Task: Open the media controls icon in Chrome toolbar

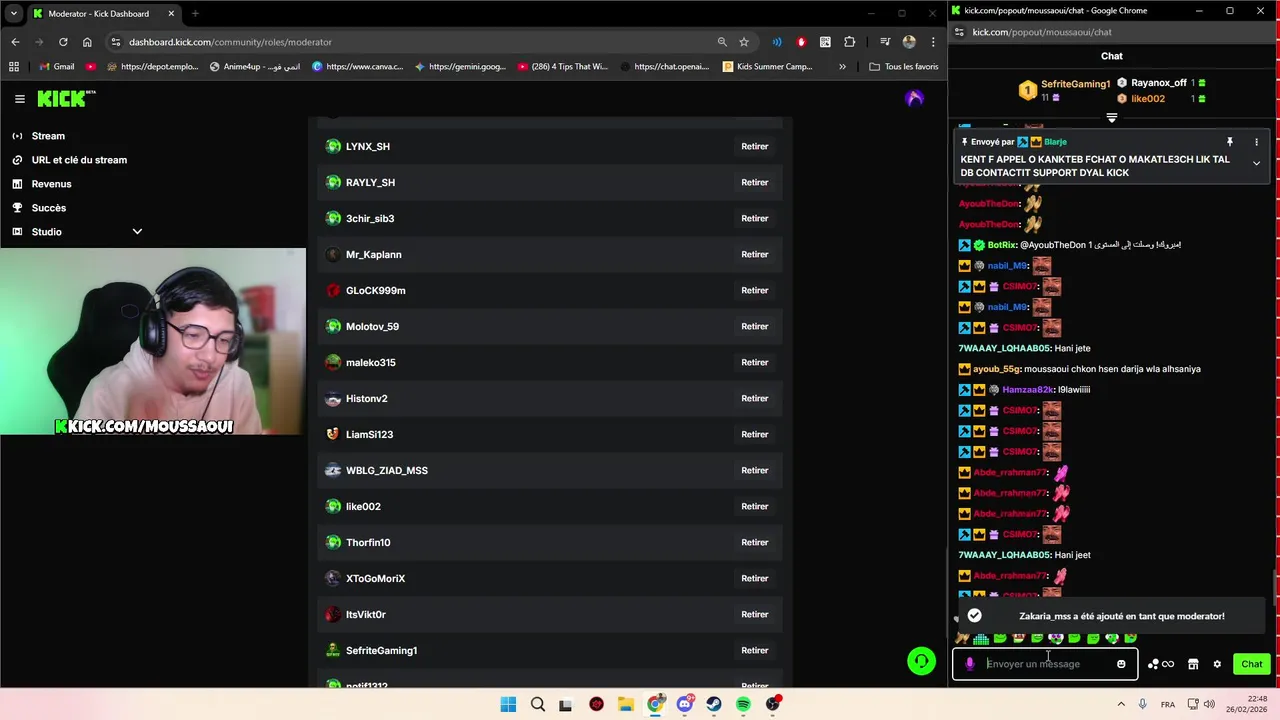Action: coord(885,42)
